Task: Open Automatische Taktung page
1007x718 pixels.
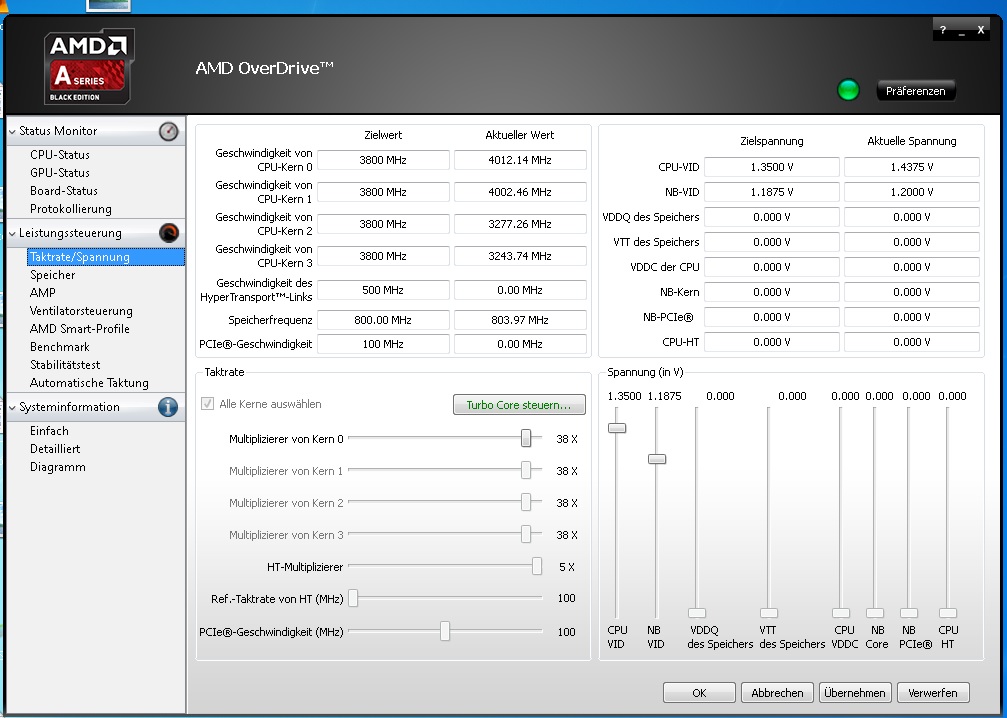Action: 89,383
